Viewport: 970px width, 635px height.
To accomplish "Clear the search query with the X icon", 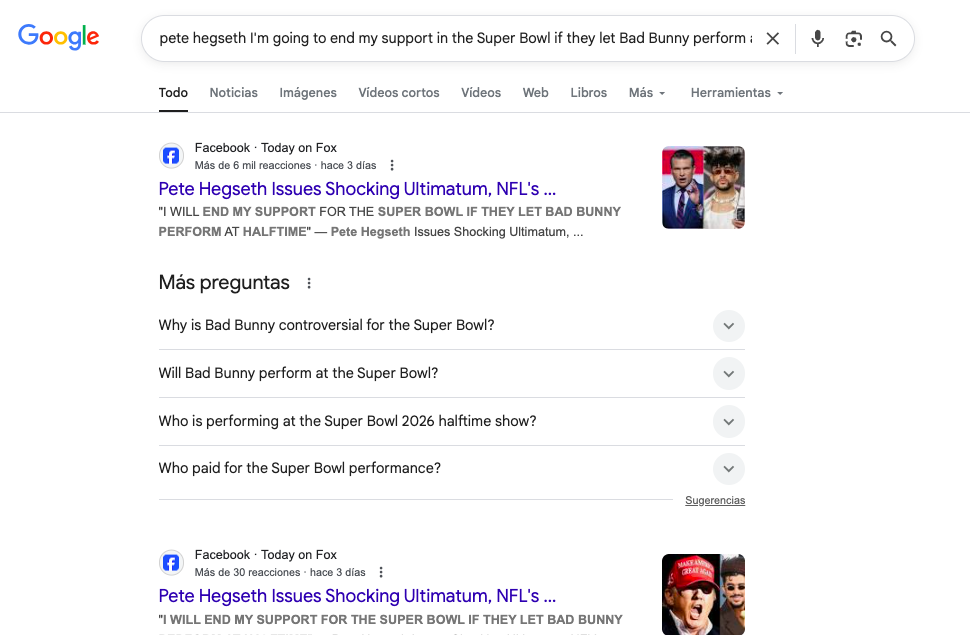I will click(772, 39).
